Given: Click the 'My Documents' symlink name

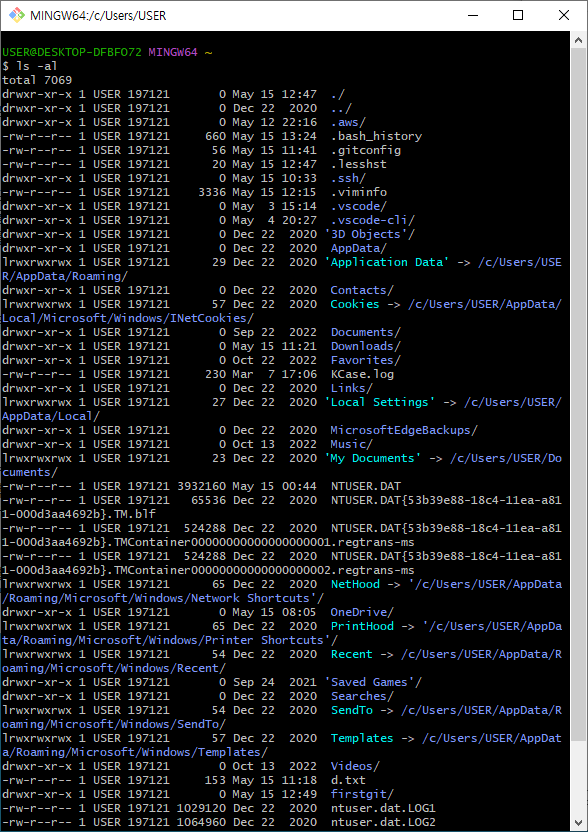Looking at the screenshot, I should point(373,458).
